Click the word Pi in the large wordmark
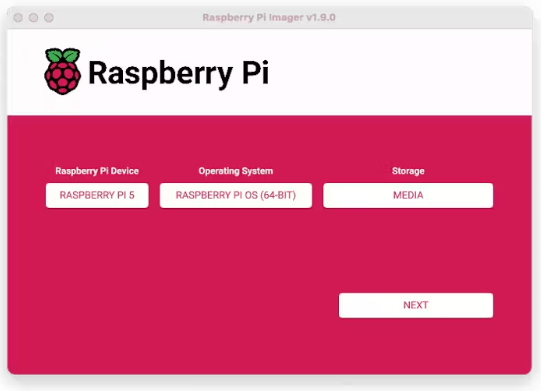Viewport: 541px width, 391px height. coord(255,72)
